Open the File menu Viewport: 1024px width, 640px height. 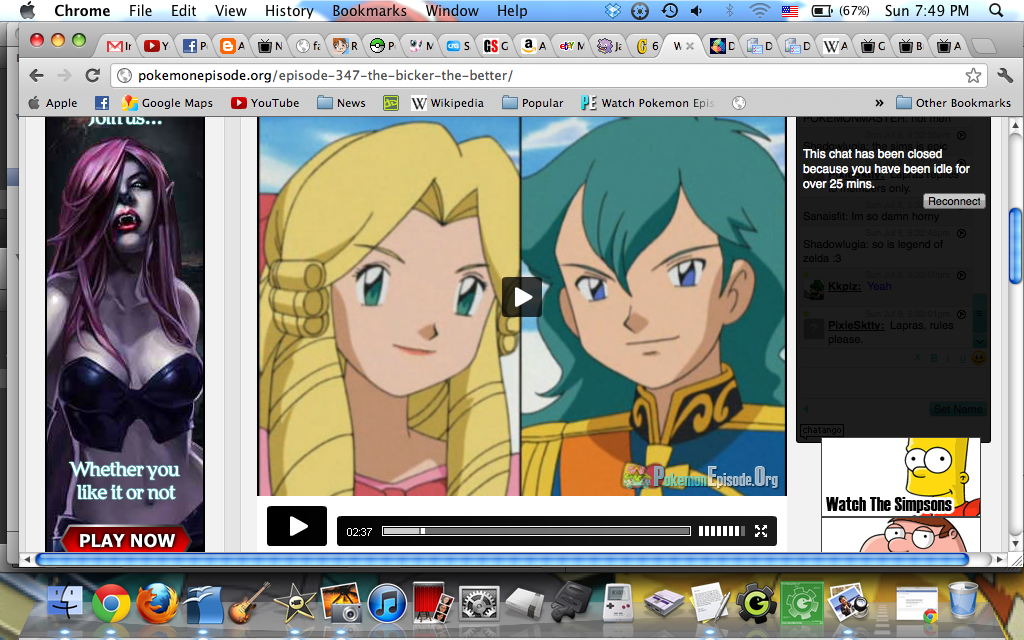(x=140, y=10)
